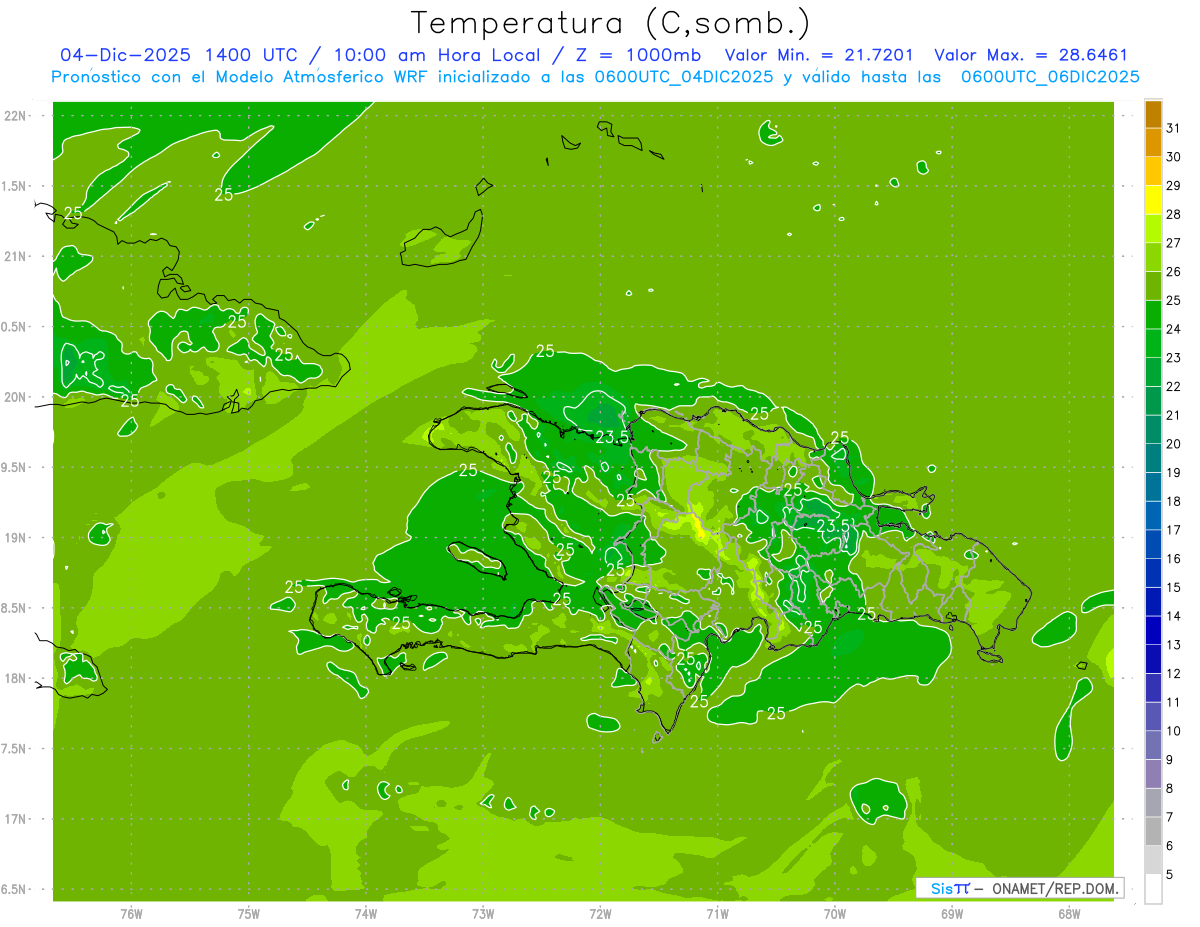Click legend swatch between 30 and 31
This screenshot has height=927, width=1200.
click(1153, 142)
